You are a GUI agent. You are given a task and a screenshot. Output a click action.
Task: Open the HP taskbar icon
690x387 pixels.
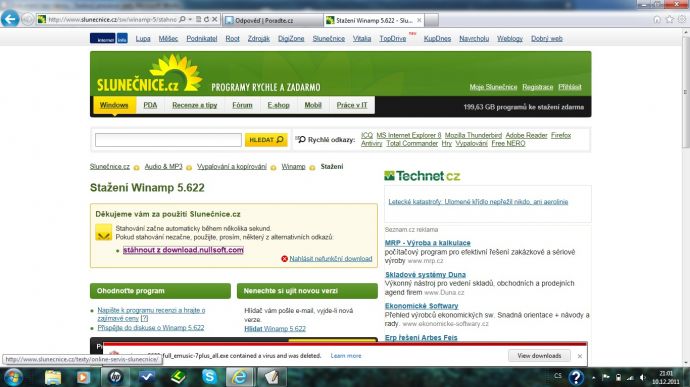[115, 377]
